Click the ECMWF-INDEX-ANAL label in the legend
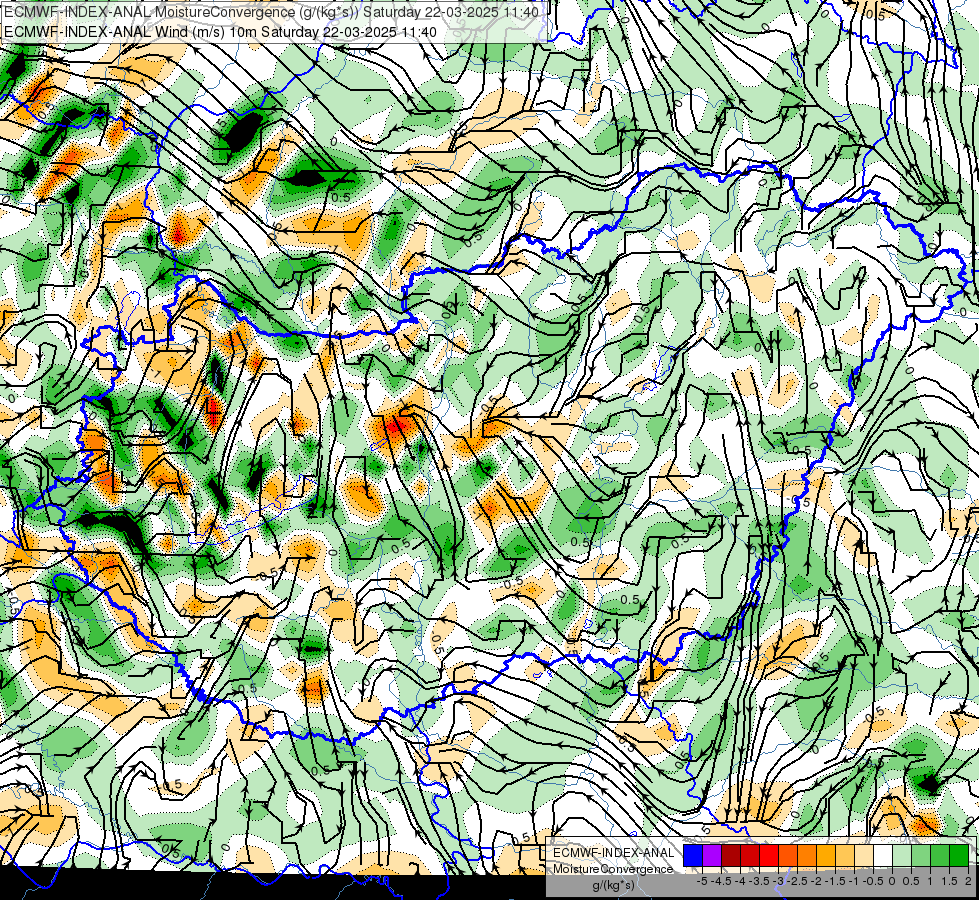This screenshot has width=979, height=900. point(614,853)
